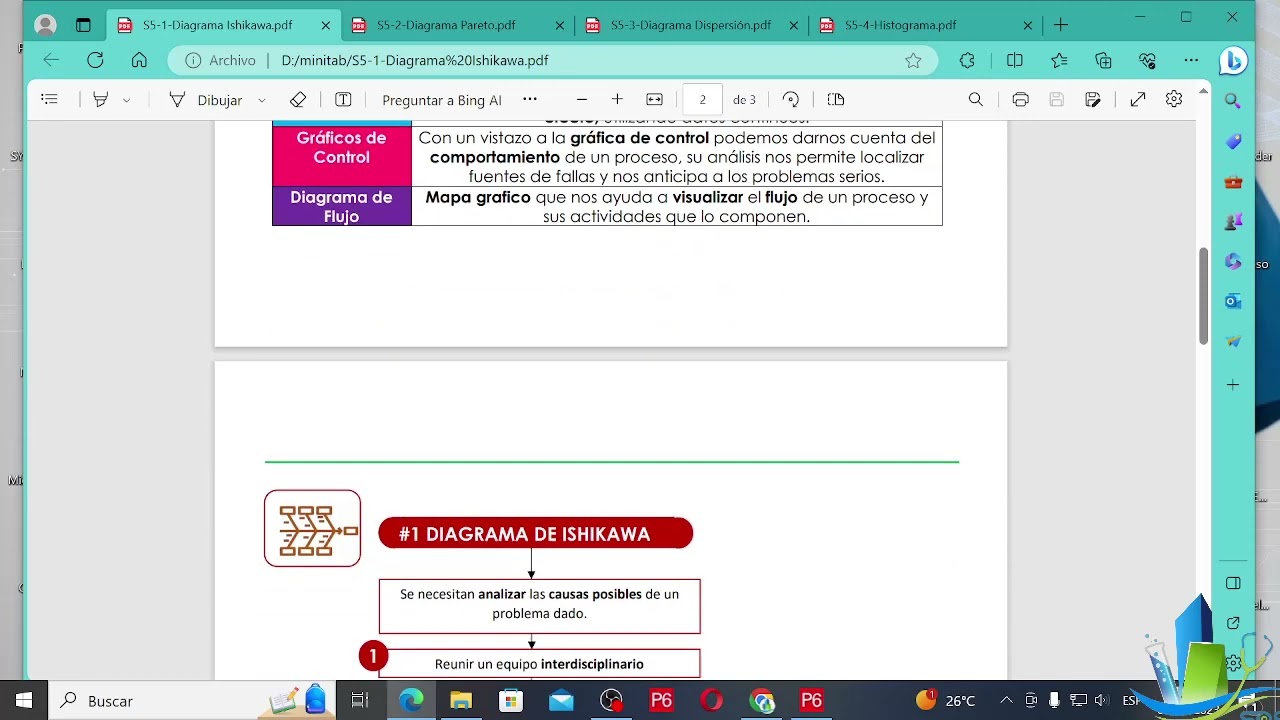Open the Favorites list
This screenshot has height=720, width=1280.
click(x=1059, y=60)
